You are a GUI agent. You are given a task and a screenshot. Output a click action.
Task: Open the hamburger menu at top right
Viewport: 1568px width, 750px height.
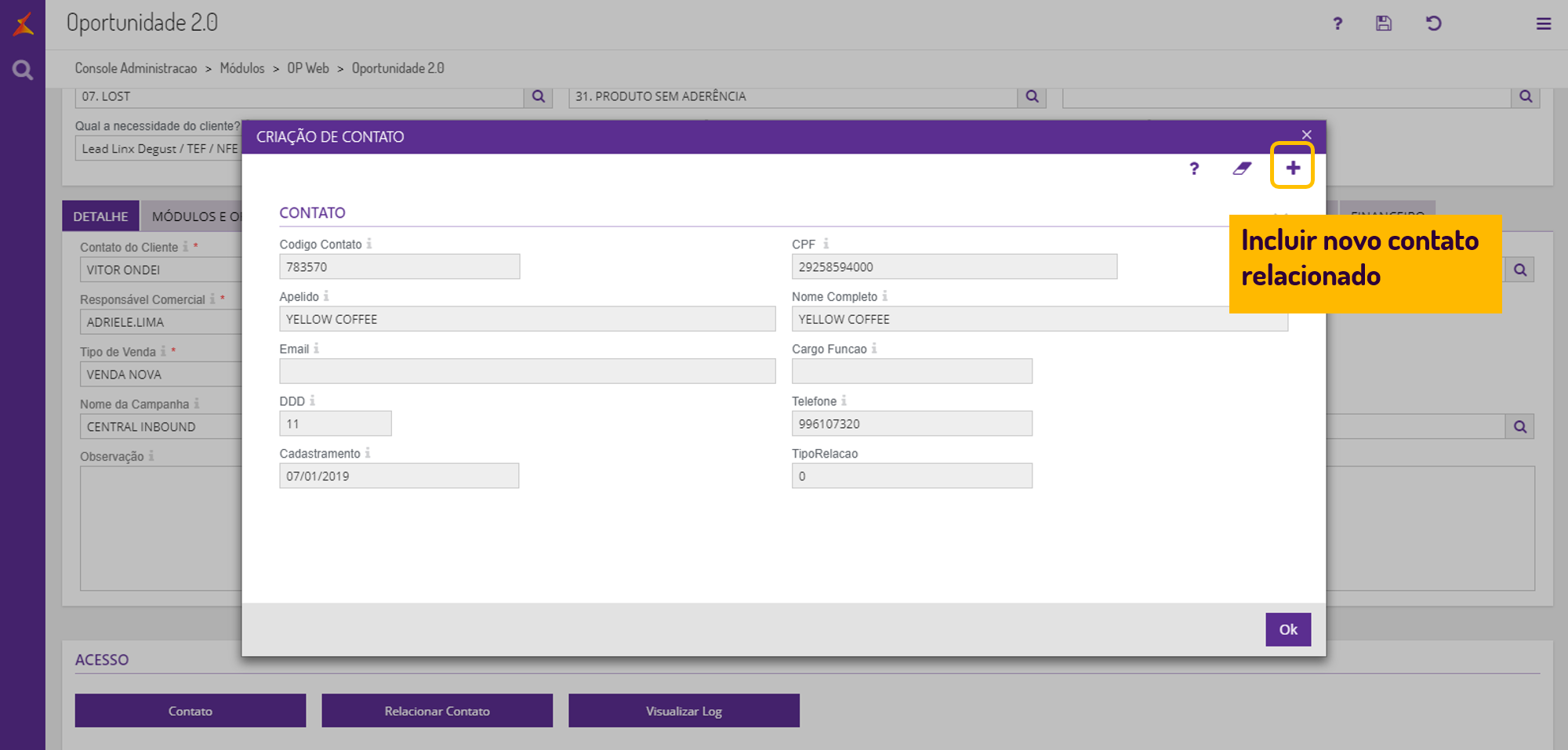pyautogui.click(x=1543, y=24)
